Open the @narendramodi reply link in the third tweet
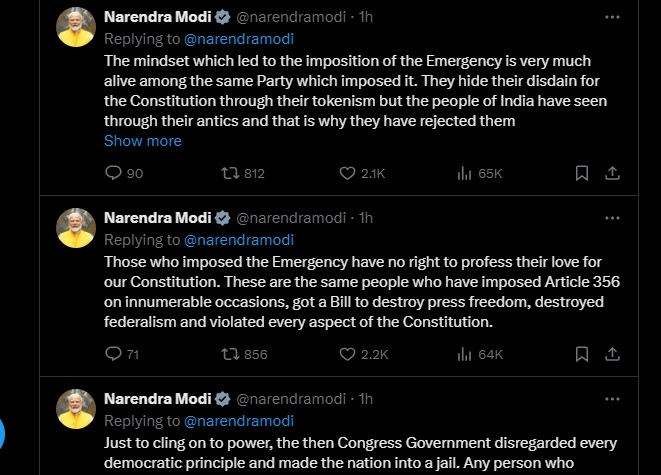The height and width of the screenshot is (475, 661). pos(238,420)
